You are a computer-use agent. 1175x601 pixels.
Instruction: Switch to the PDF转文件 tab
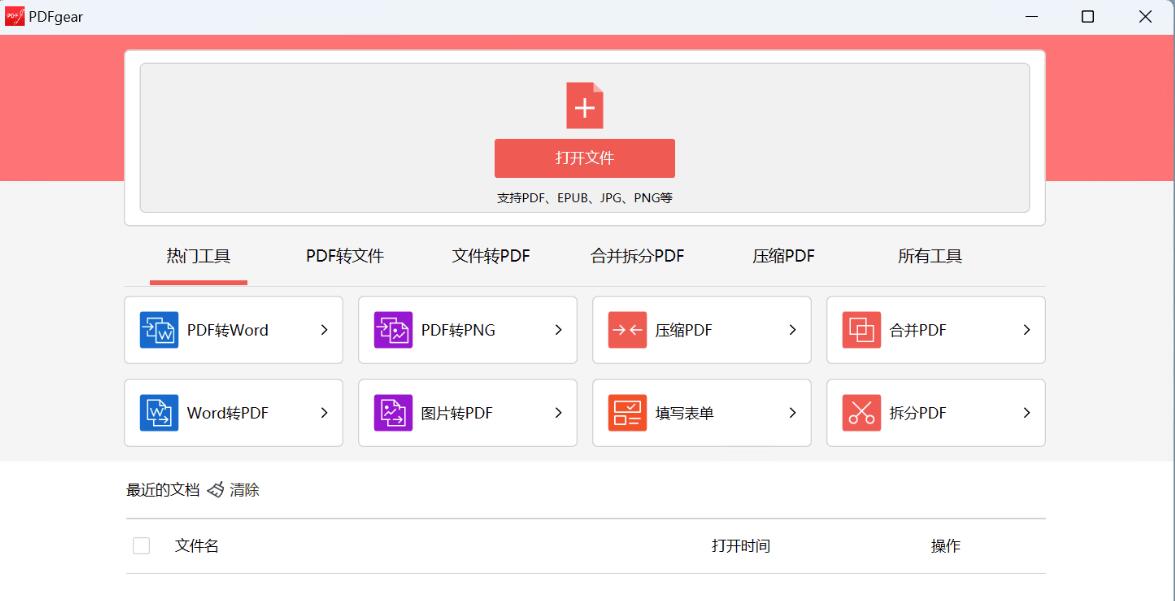coord(345,256)
